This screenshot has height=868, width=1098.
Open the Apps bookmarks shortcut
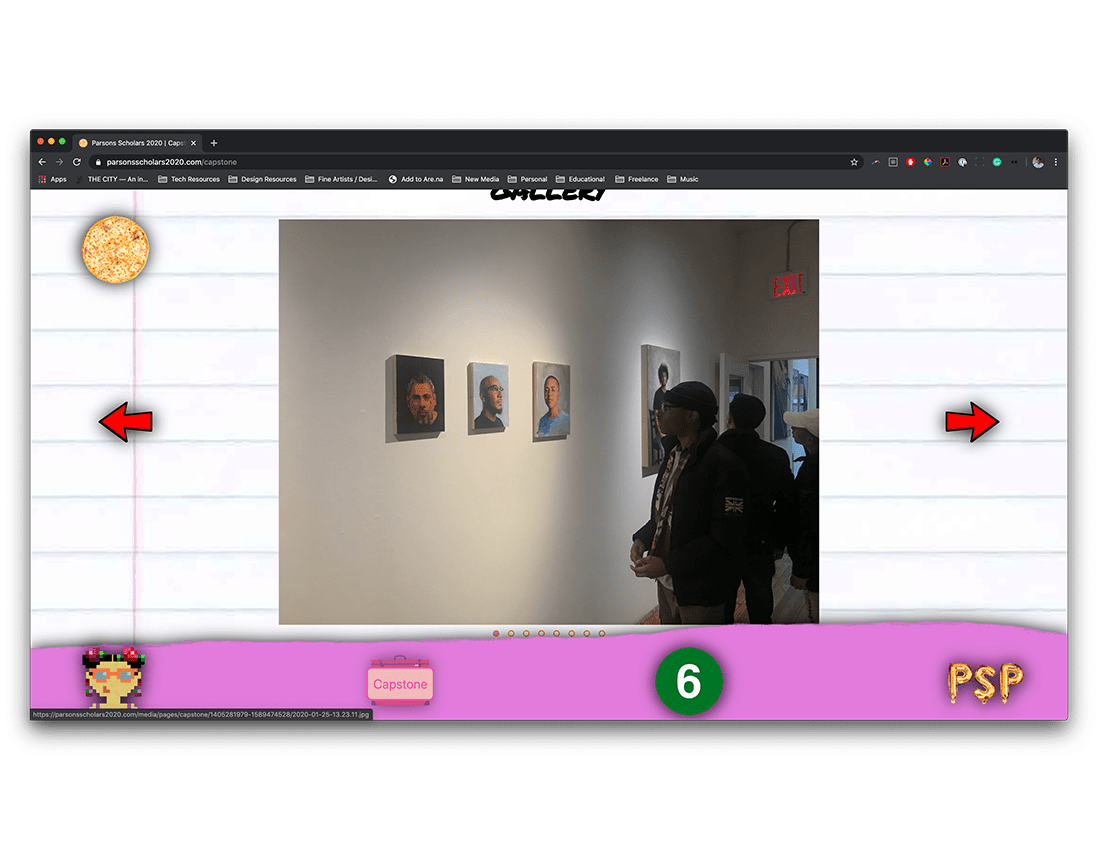pyautogui.click(x=53, y=179)
